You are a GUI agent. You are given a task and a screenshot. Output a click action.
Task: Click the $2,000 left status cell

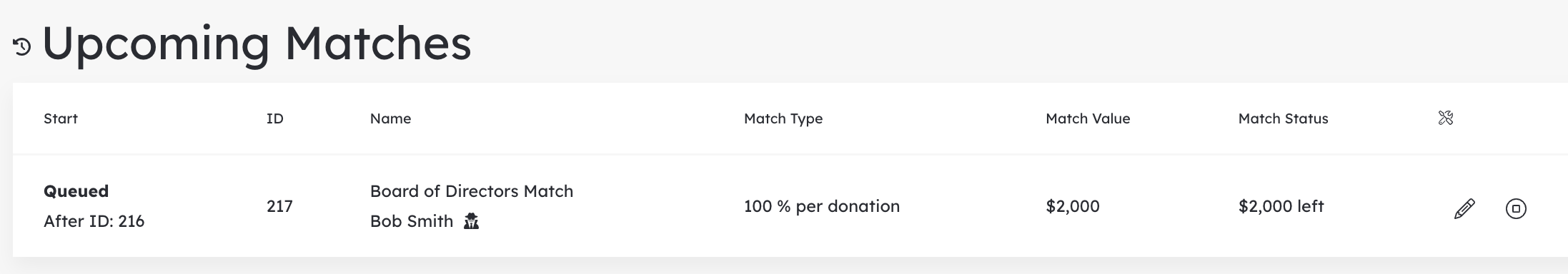[1281, 206]
